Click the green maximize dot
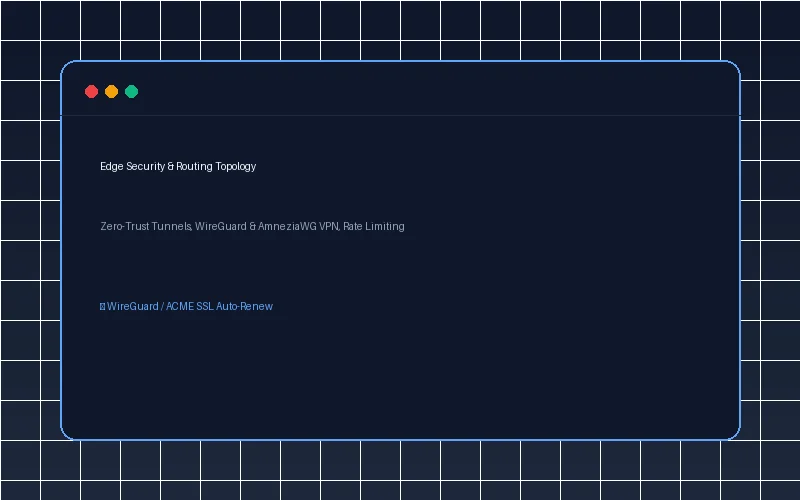This screenshot has height=500, width=800. (132, 91)
